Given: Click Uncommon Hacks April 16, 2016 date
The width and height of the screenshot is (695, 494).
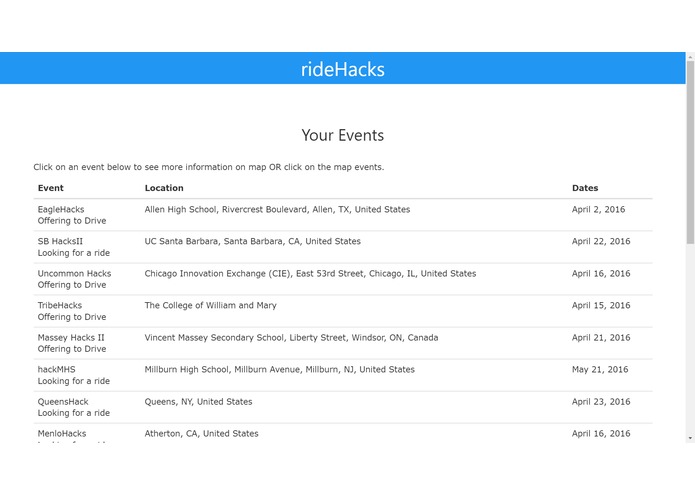Looking at the screenshot, I should pyautogui.click(x=601, y=273).
